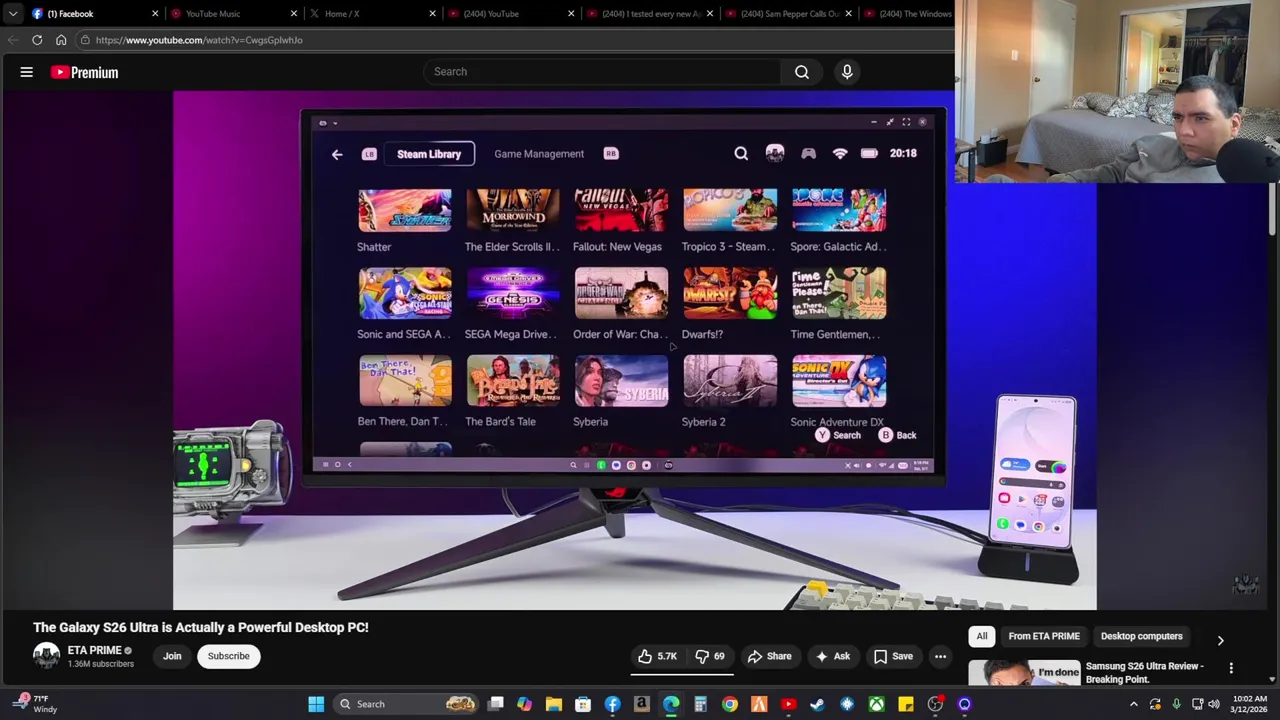Select Desktop computers chip
The width and height of the screenshot is (1280, 720).
tap(1141, 636)
